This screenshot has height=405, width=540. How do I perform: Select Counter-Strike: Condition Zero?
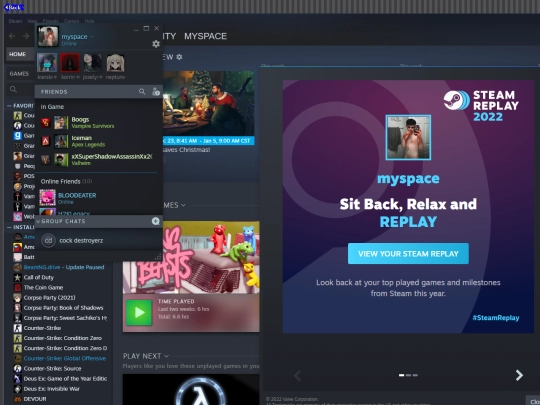62,338
